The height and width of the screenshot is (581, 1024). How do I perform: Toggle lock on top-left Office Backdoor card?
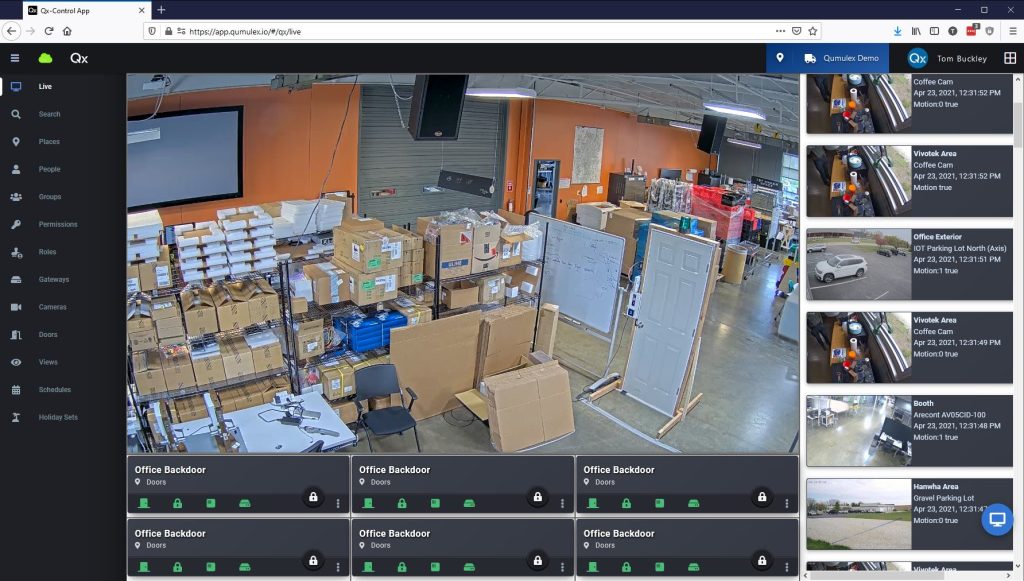pyautogui.click(x=313, y=497)
